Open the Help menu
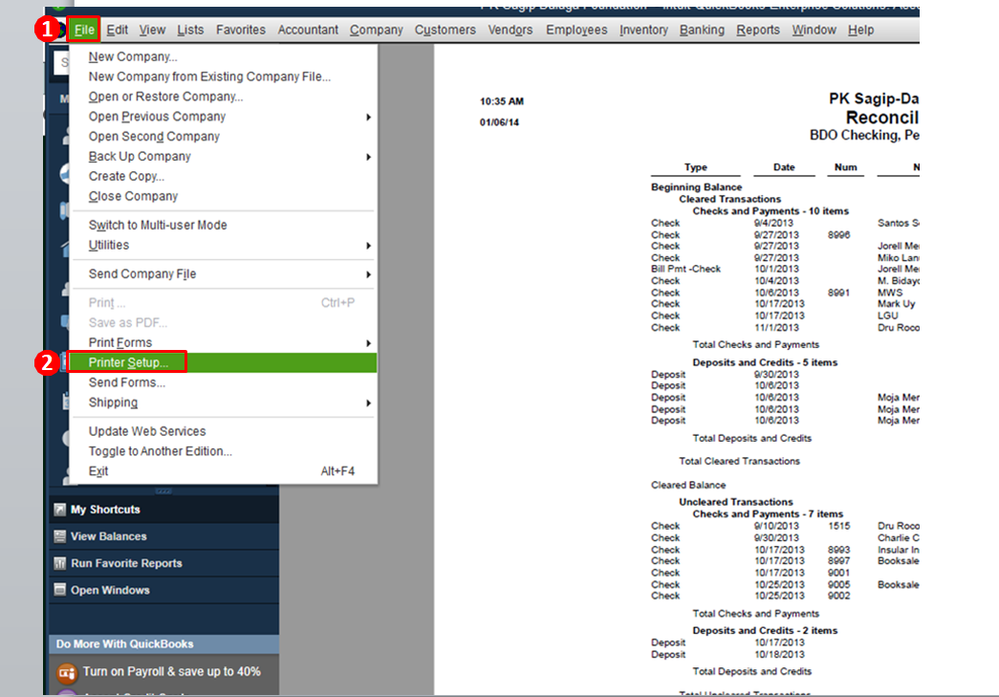 tap(860, 30)
